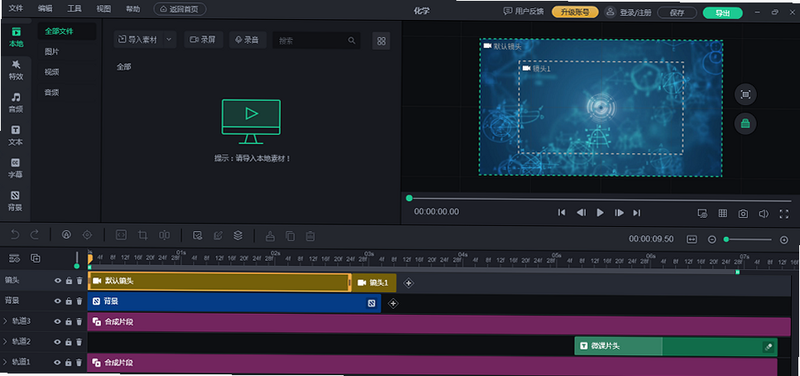Delete the 轨道2 track with trash icon
The height and width of the screenshot is (376, 800).
tap(79, 342)
